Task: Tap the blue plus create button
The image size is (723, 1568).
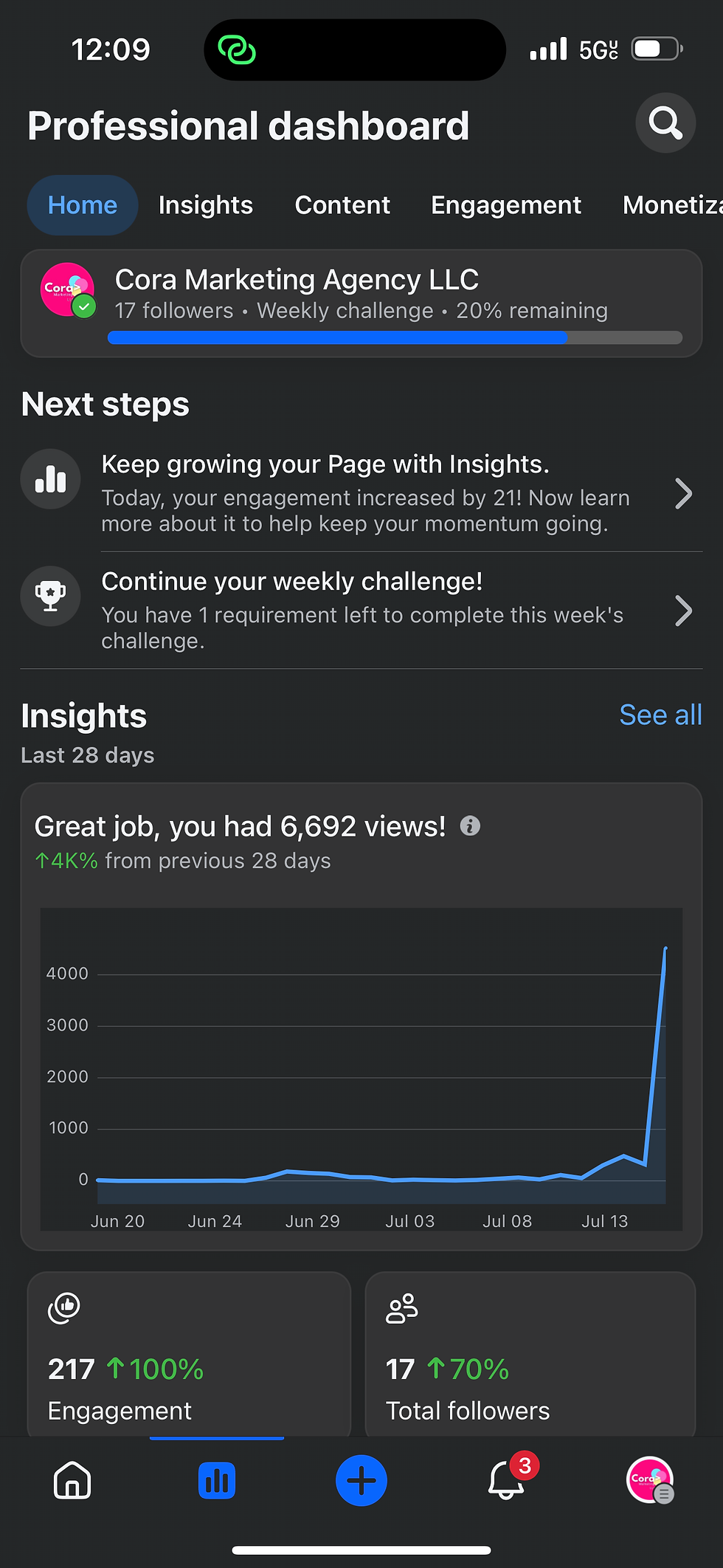Action: pos(361,1480)
